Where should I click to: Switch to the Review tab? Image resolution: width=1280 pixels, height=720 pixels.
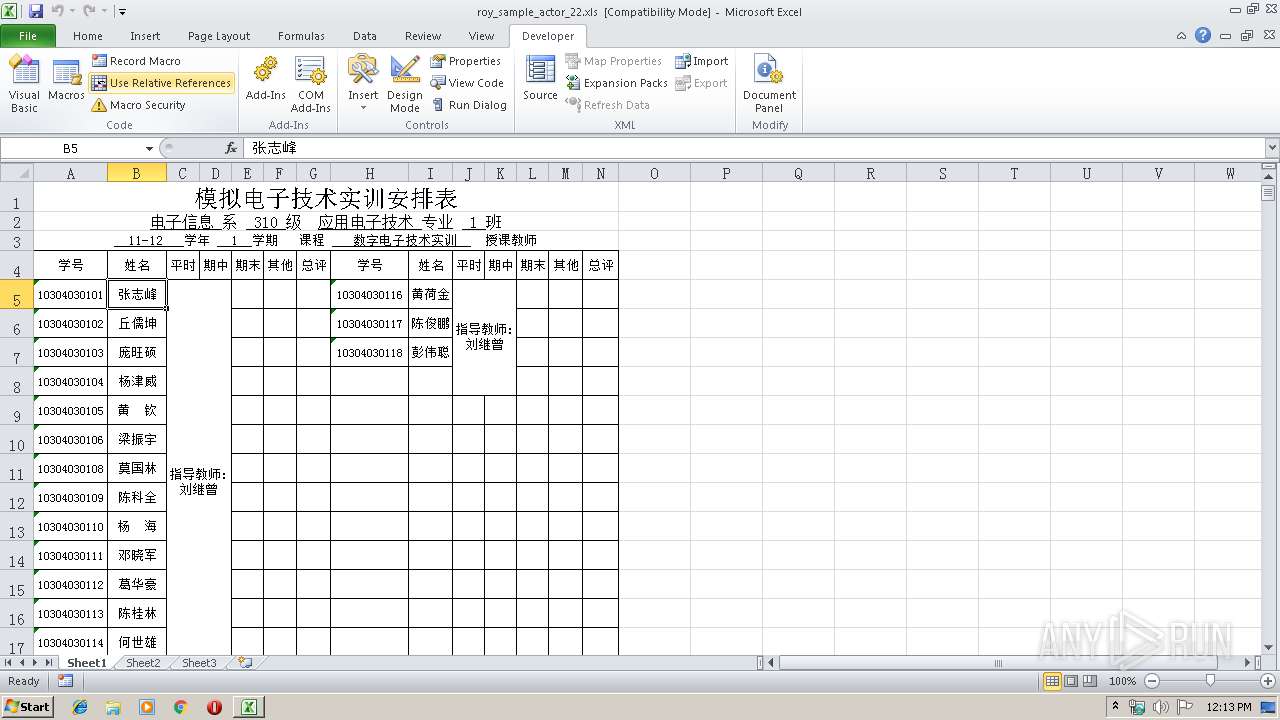point(423,36)
